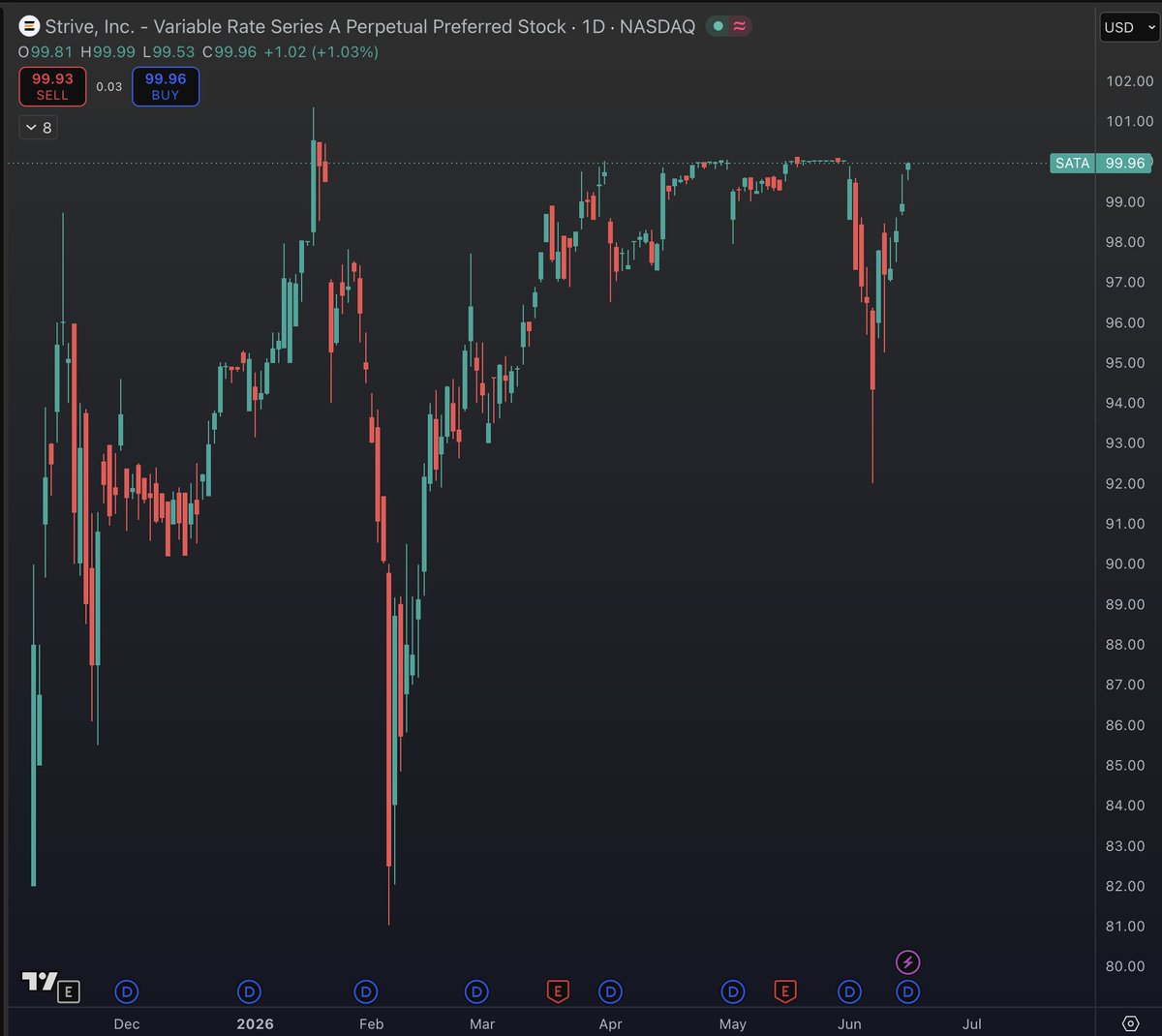The image size is (1162, 1036).
Task: Click the 99.96 BUY button
Action: click(x=166, y=86)
